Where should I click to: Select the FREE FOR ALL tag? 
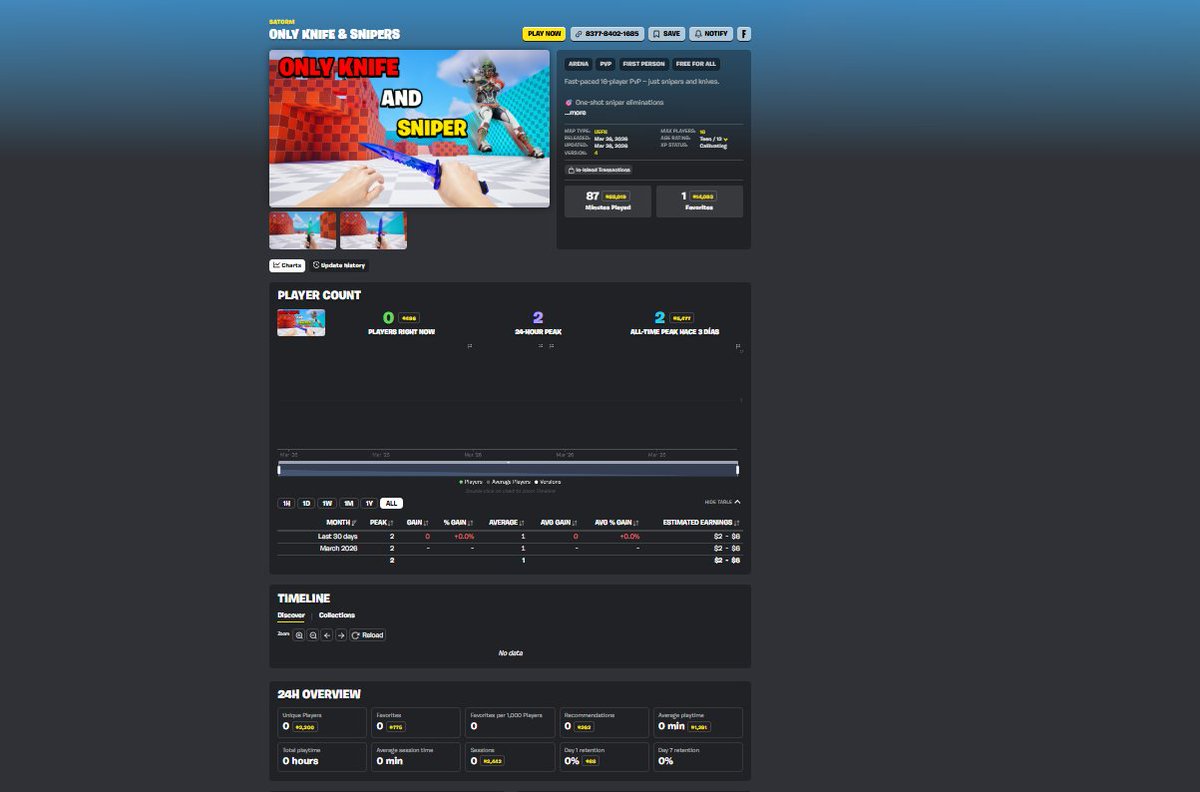[x=697, y=64]
